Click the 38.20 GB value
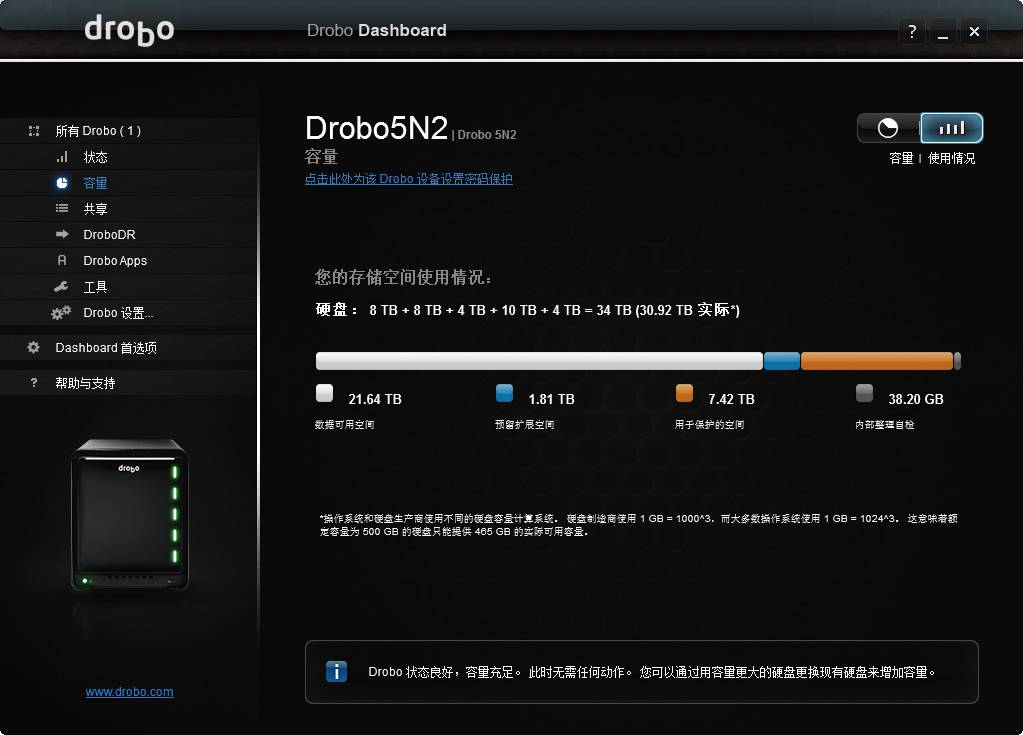 tap(915, 399)
